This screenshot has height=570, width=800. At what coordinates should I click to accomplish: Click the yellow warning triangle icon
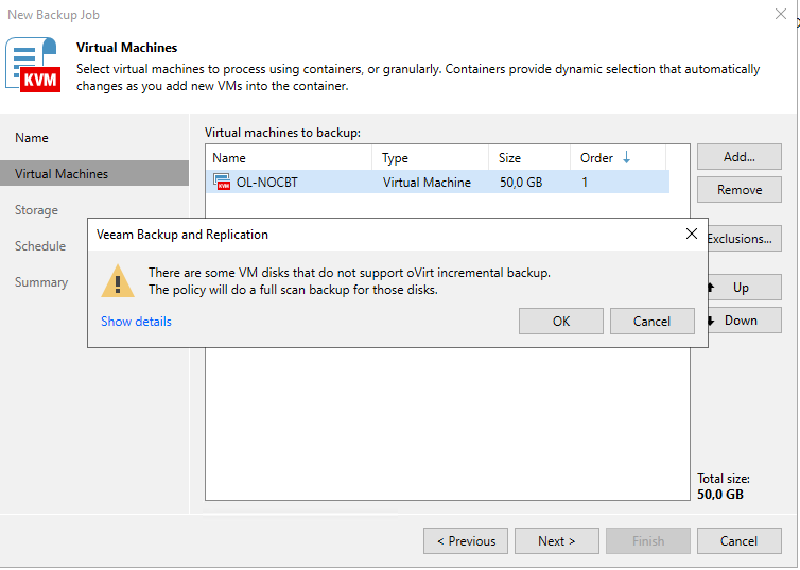coord(118,281)
